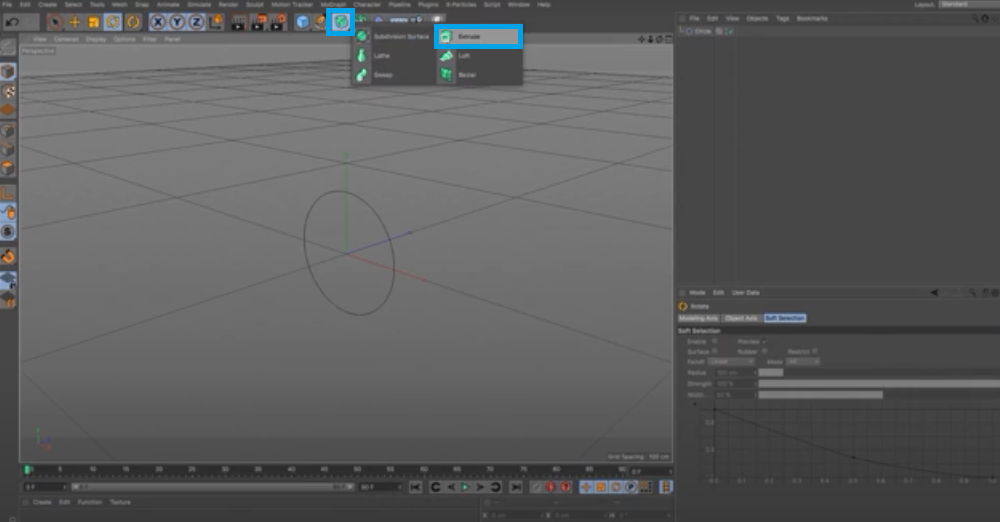Screen dimensions: 1000x522
Task: Select the Rotate tool in toolbar
Action: [x=113, y=22]
